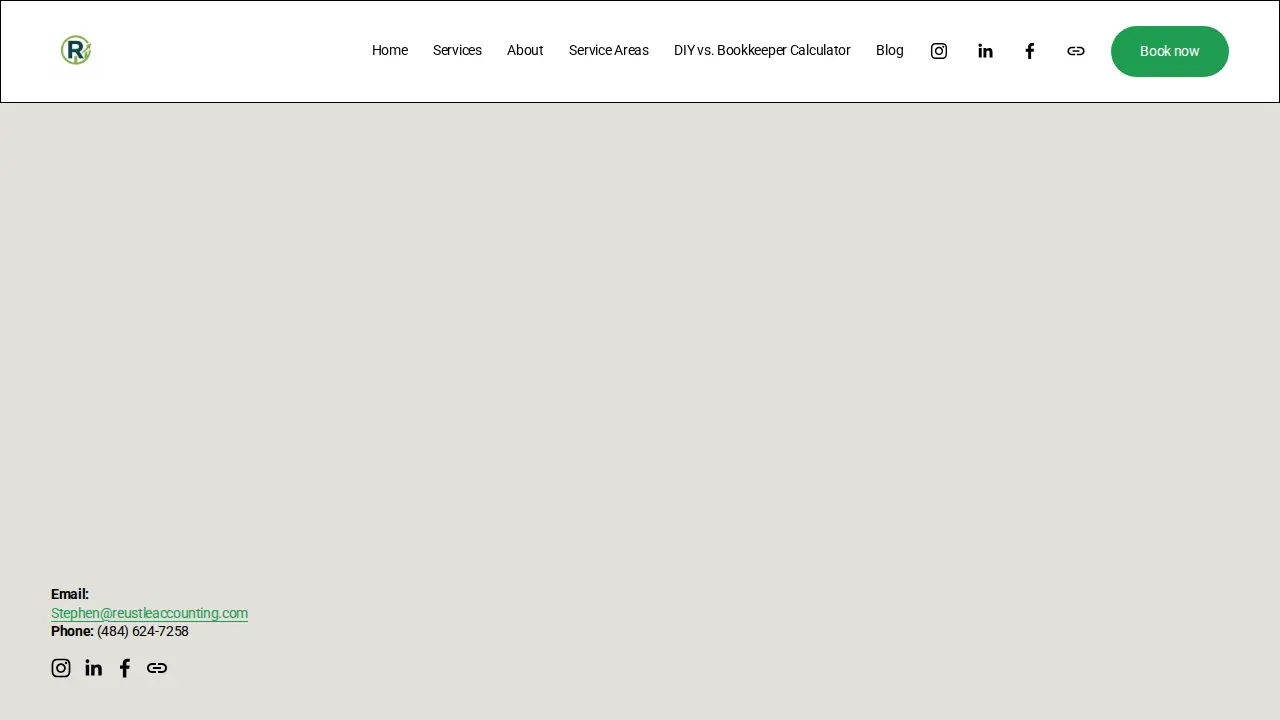The height and width of the screenshot is (720, 1280).
Task: Go to the Home page
Action: tap(390, 50)
